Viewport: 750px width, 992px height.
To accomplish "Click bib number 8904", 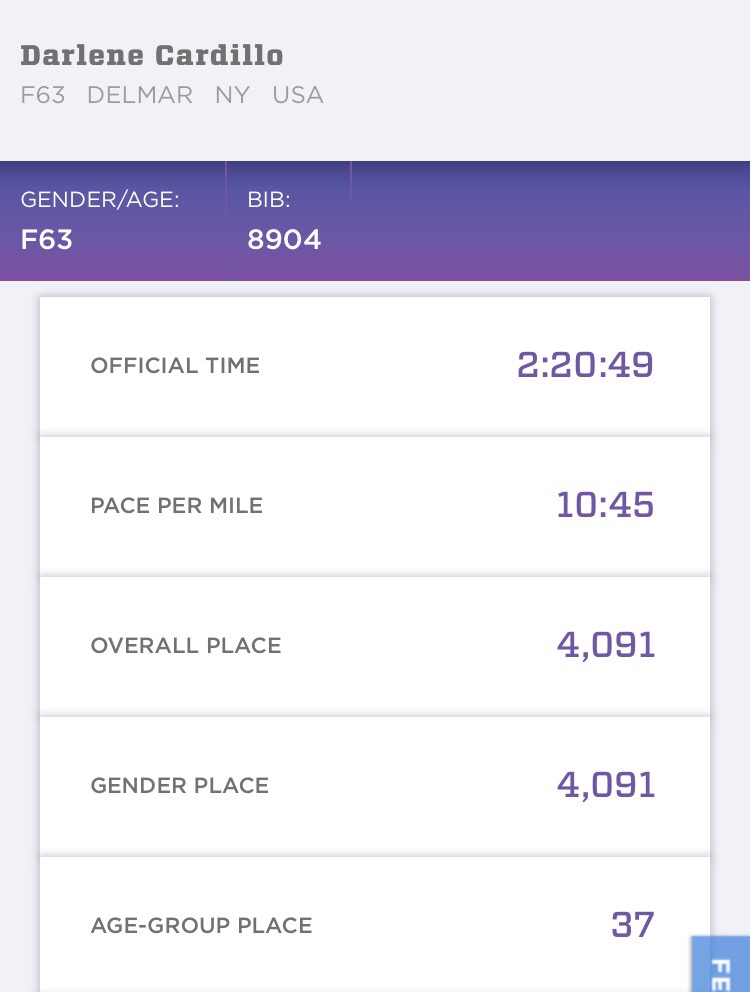I will click(284, 241).
